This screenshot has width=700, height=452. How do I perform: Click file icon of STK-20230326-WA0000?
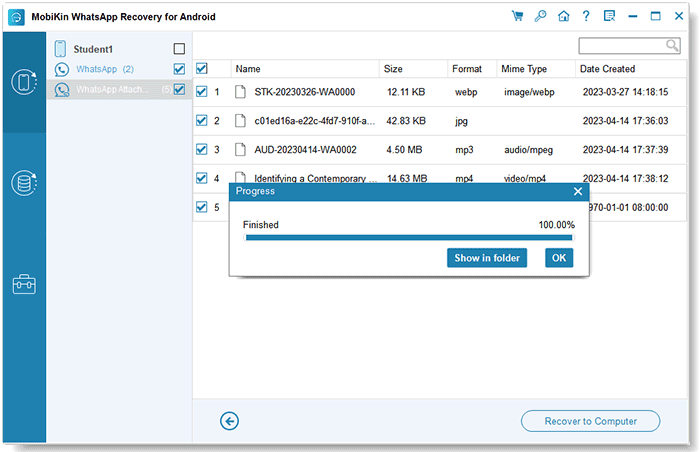pos(240,92)
